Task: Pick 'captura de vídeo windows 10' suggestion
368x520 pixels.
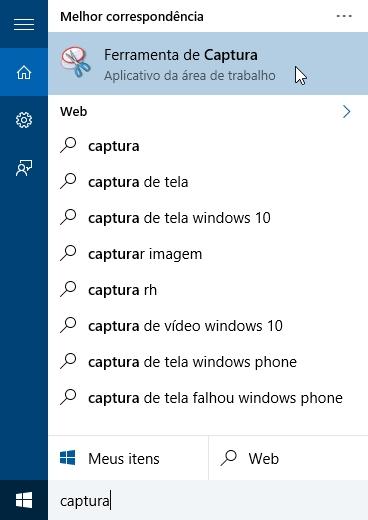Action: (x=208, y=326)
